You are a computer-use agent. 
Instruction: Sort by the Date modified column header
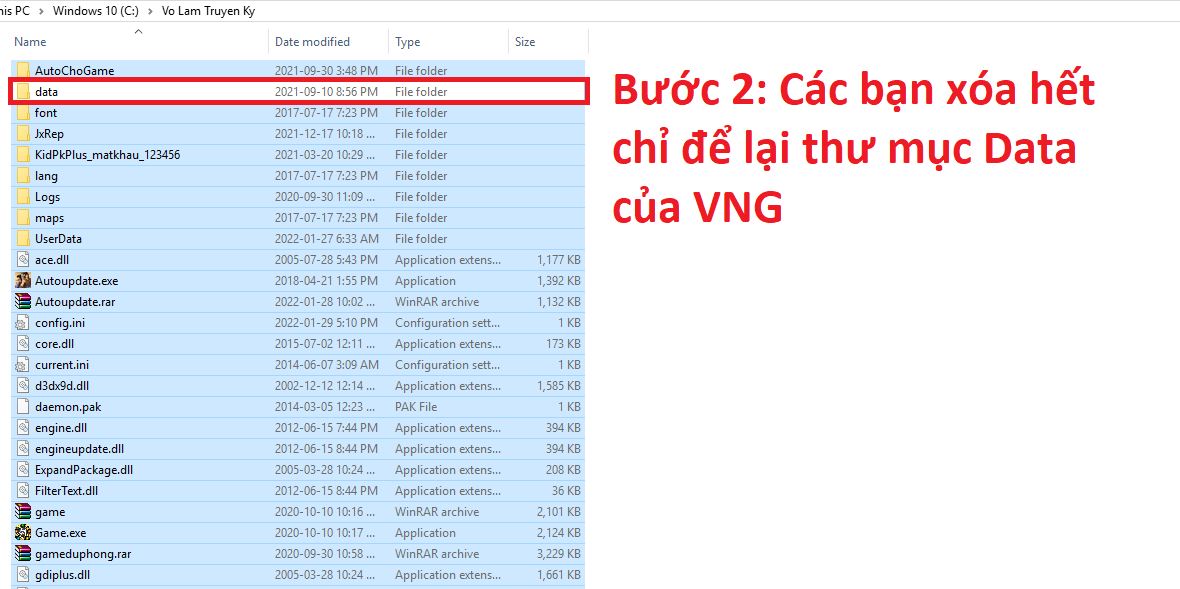(312, 42)
